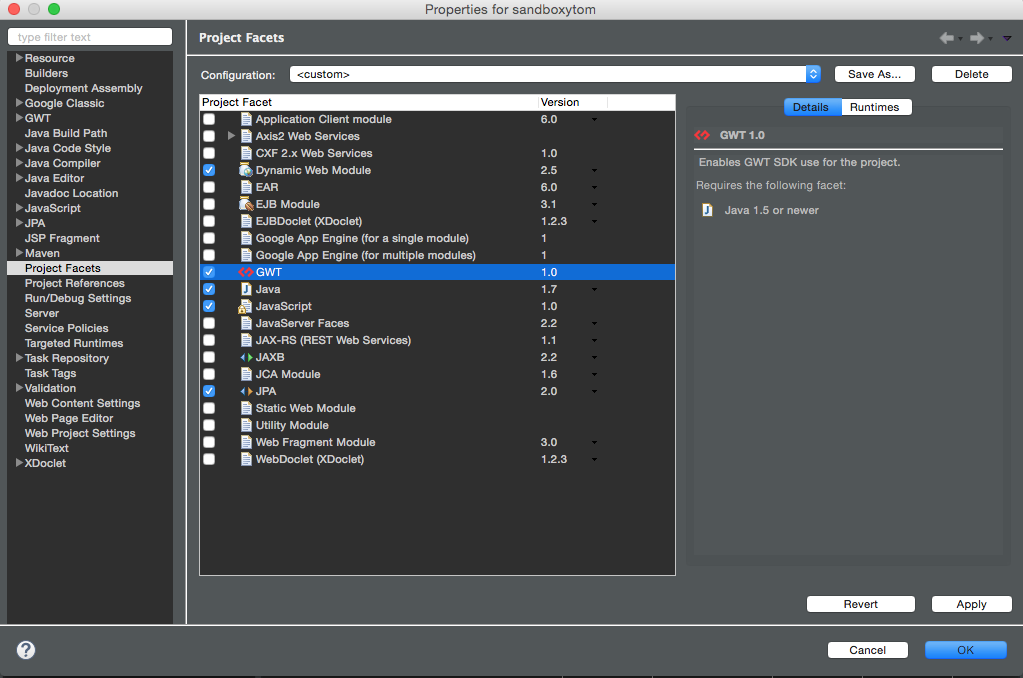
Task: Select Java Build Path in sidebar
Action: point(66,133)
